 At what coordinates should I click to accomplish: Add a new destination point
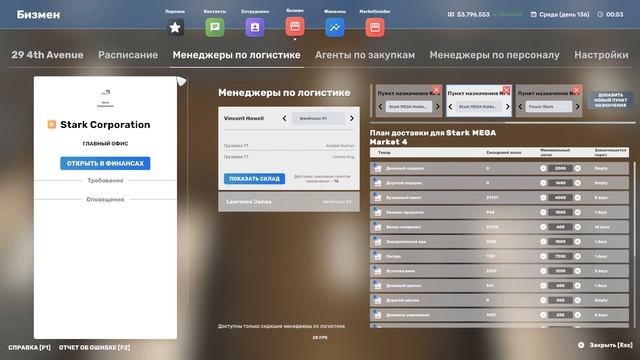pos(611,100)
